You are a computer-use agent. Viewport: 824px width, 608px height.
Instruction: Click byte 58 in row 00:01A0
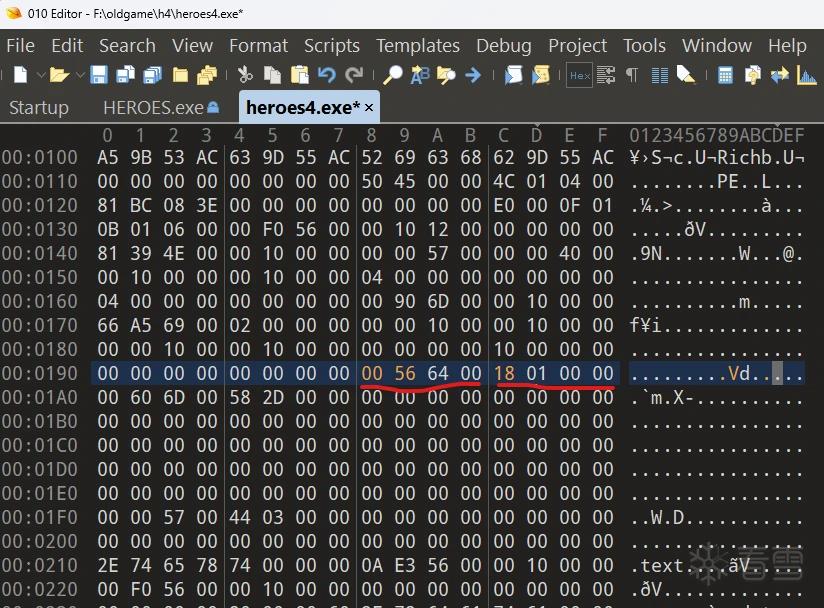(x=240, y=397)
